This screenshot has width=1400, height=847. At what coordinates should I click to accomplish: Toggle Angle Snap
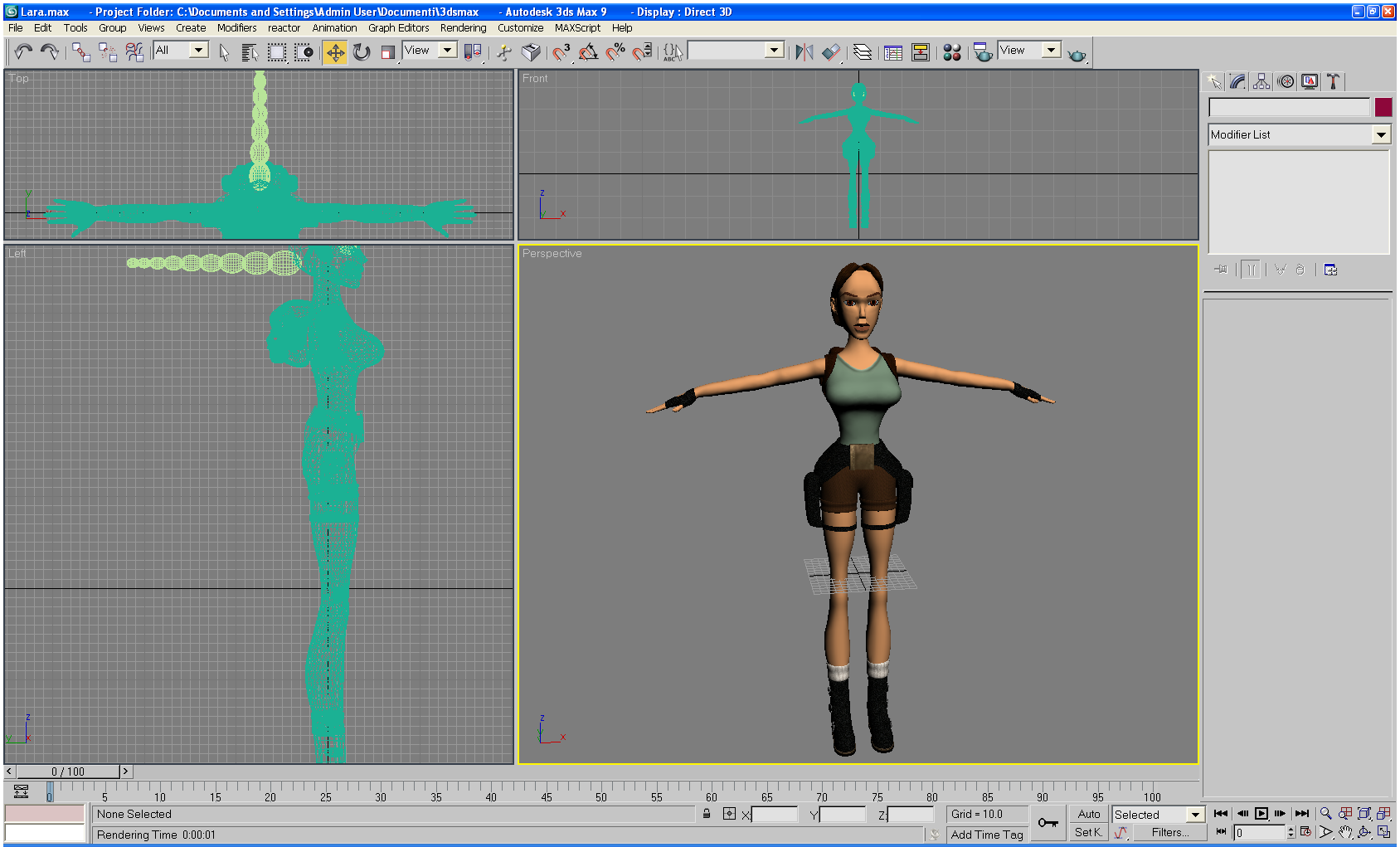(x=588, y=52)
